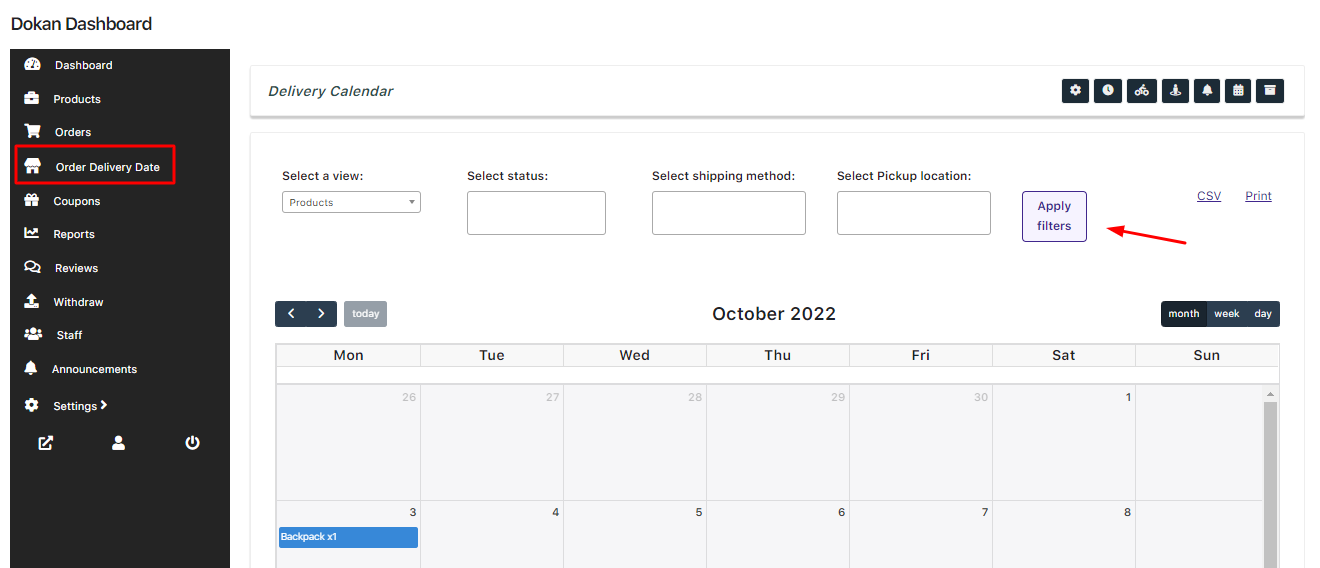Open the gear settings icon in Delivery Calendar header

click(x=1075, y=90)
